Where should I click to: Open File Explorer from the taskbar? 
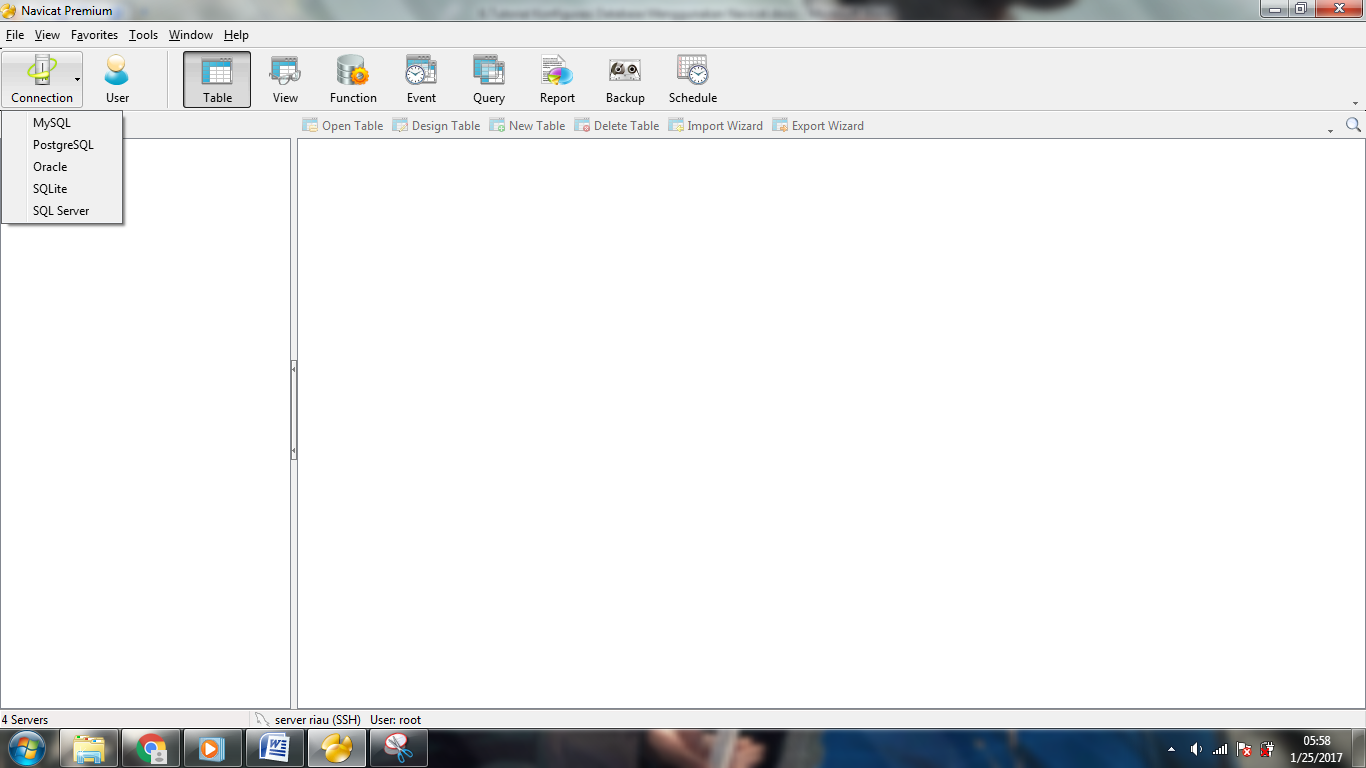[x=89, y=748]
